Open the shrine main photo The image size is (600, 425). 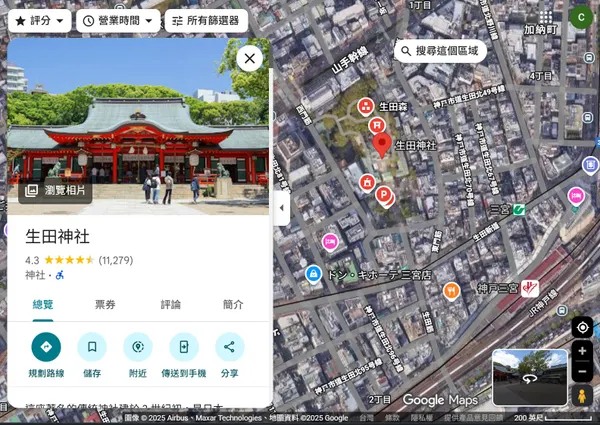(x=138, y=126)
